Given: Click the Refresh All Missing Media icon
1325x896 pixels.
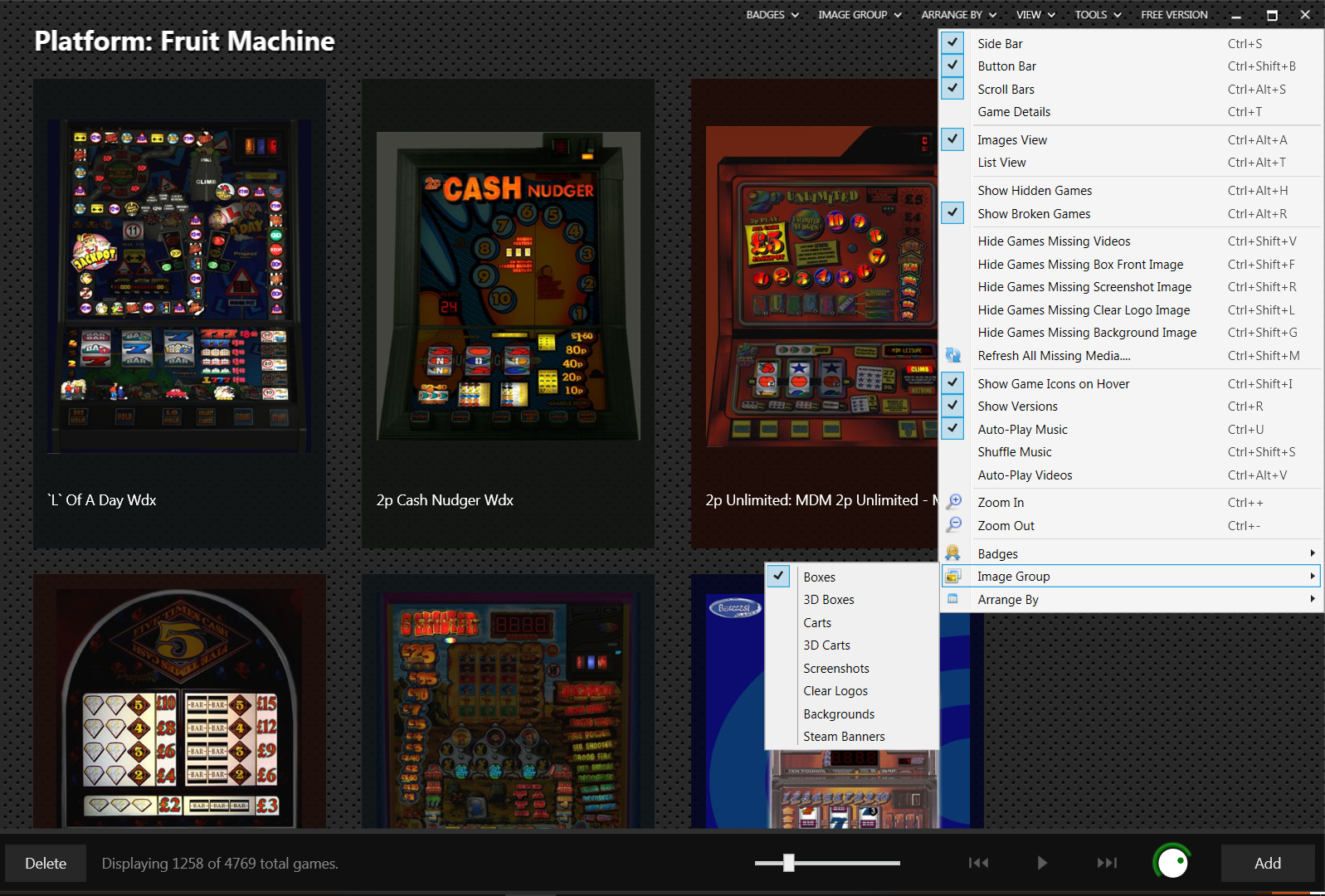Looking at the screenshot, I should click(952, 355).
